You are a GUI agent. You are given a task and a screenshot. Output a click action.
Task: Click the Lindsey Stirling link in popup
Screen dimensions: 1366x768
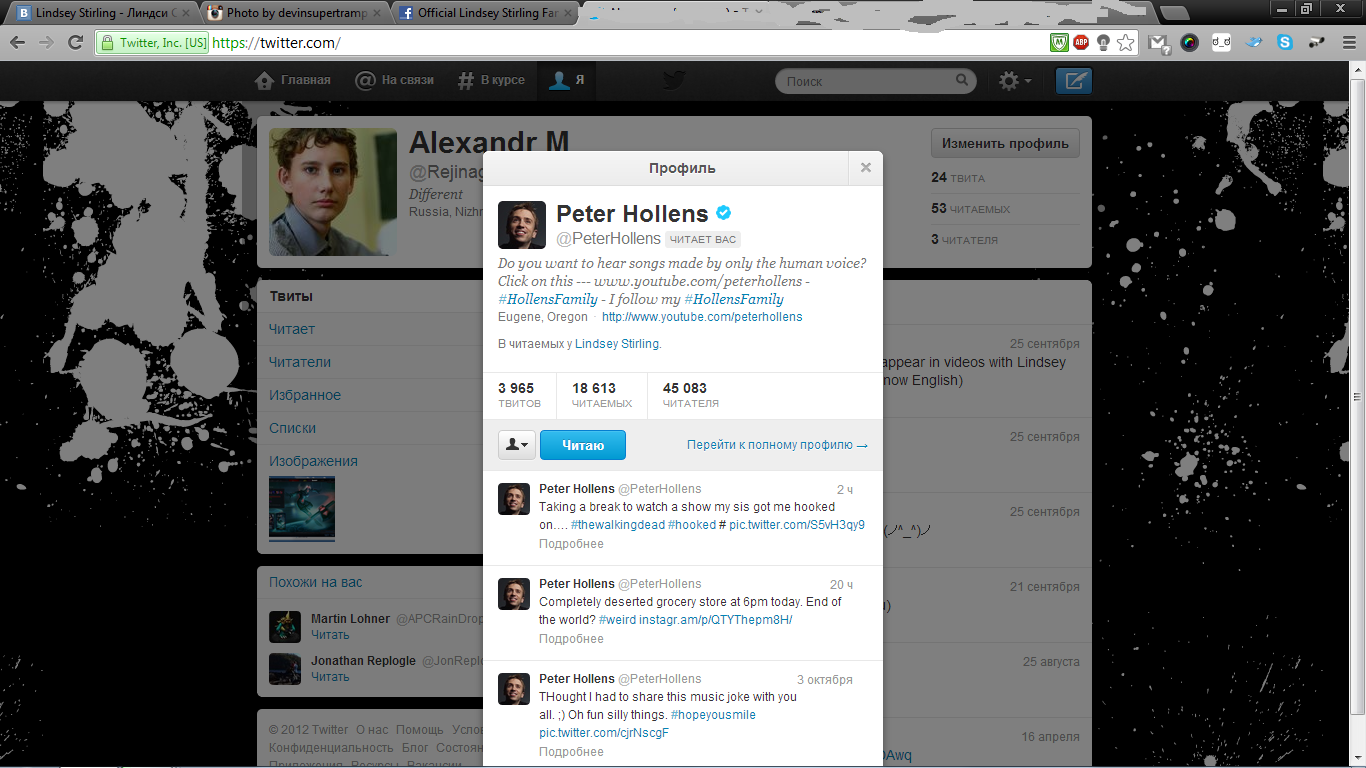[617, 343]
